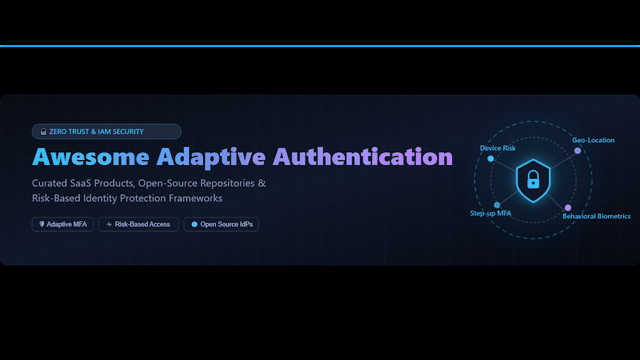Image resolution: width=640 pixels, height=360 pixels.
Task: Click the Device Risk node dot
Action: 491,158
